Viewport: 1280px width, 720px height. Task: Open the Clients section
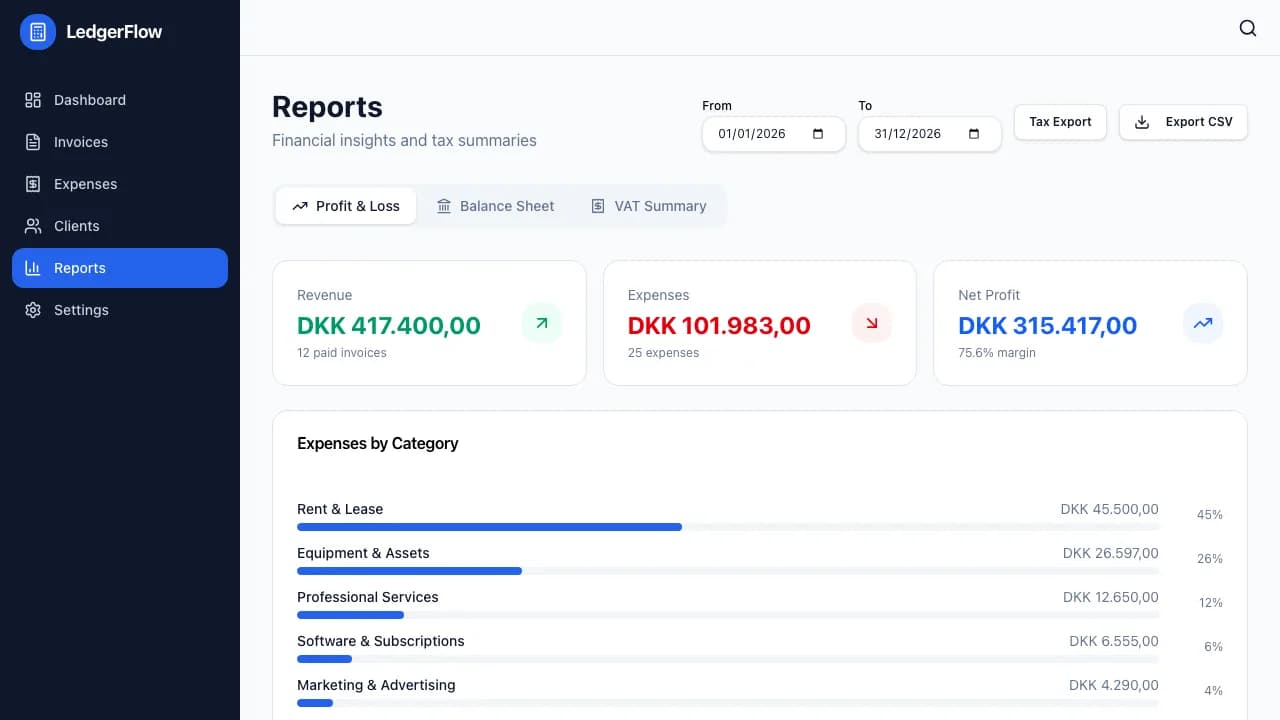pyautogui.click(x=120, y=226)
